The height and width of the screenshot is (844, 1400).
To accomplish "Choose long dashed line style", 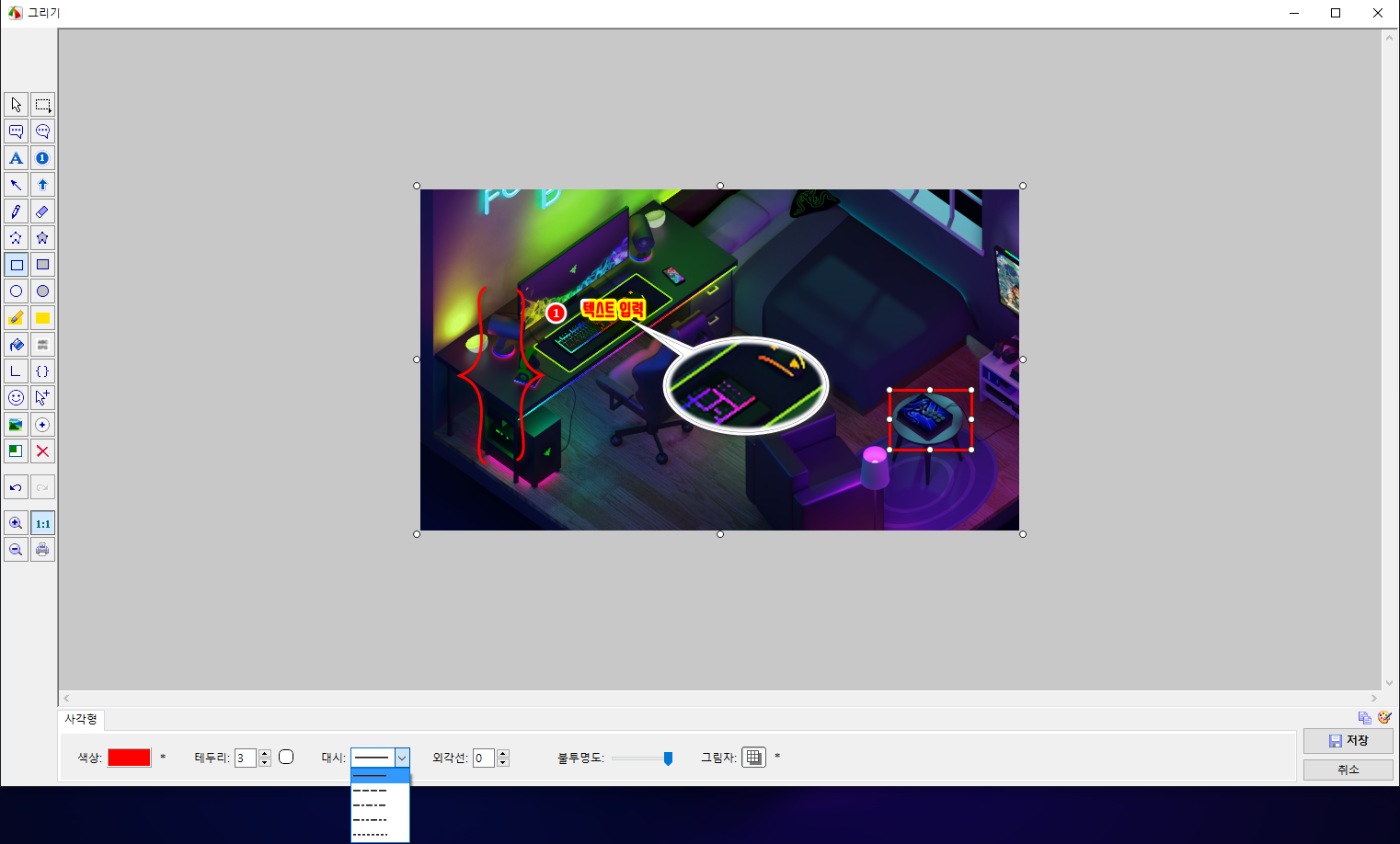I will pos(380,791).
